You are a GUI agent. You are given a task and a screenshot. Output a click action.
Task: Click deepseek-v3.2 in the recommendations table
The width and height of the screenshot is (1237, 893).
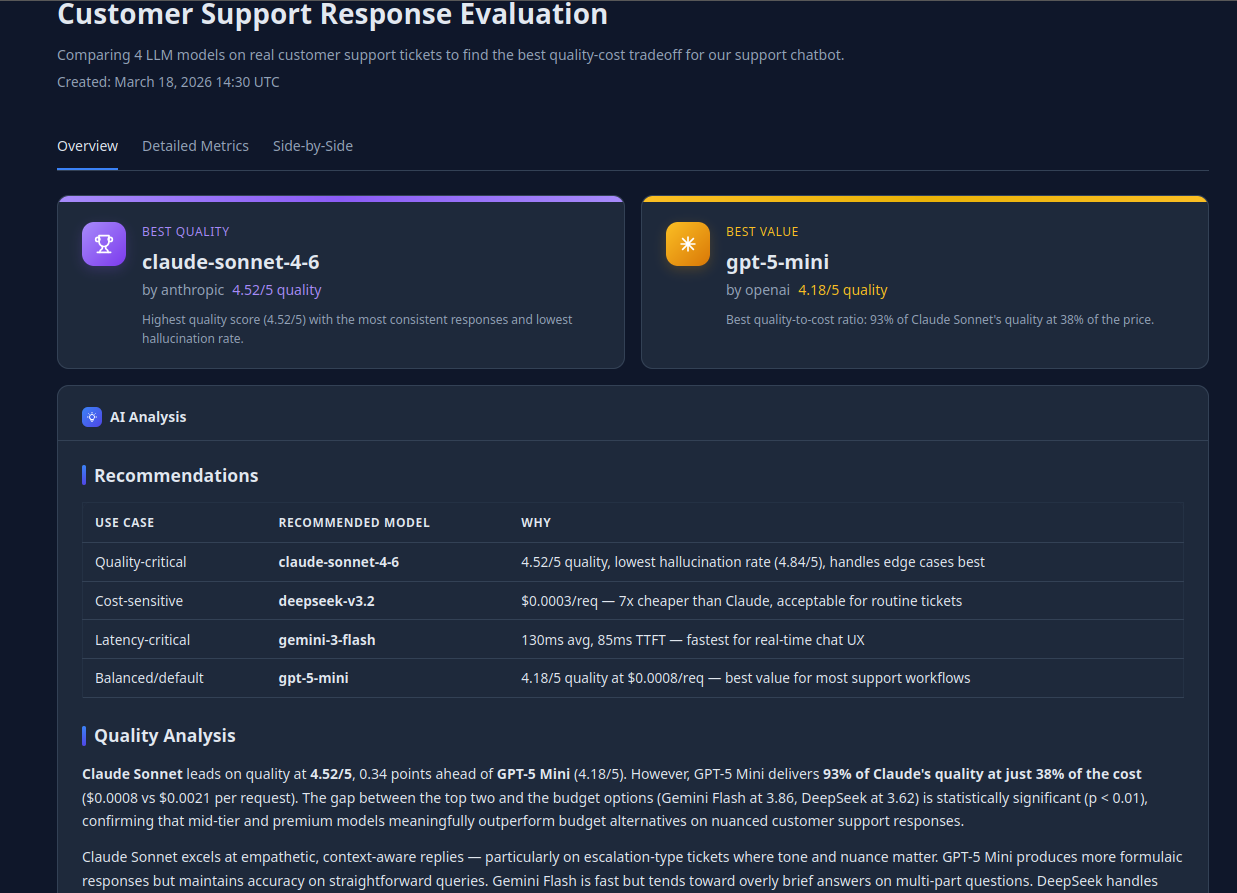327,601
